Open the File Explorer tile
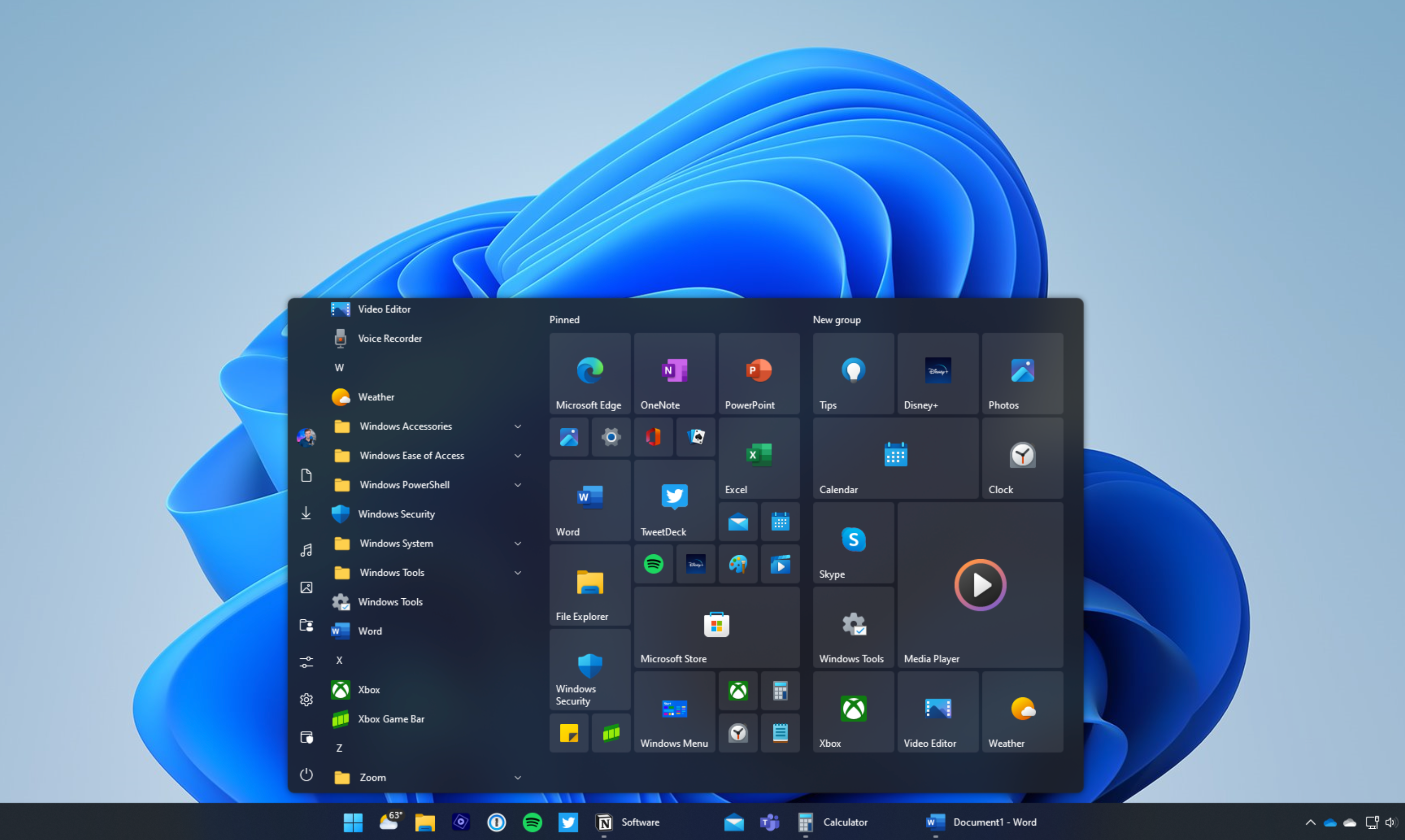The width and height of the screenshot is (1405, 840). [x=589, y=585]
